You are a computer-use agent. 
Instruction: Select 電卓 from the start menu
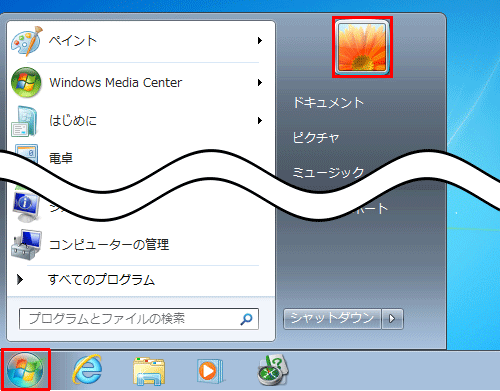click(61, 158)
